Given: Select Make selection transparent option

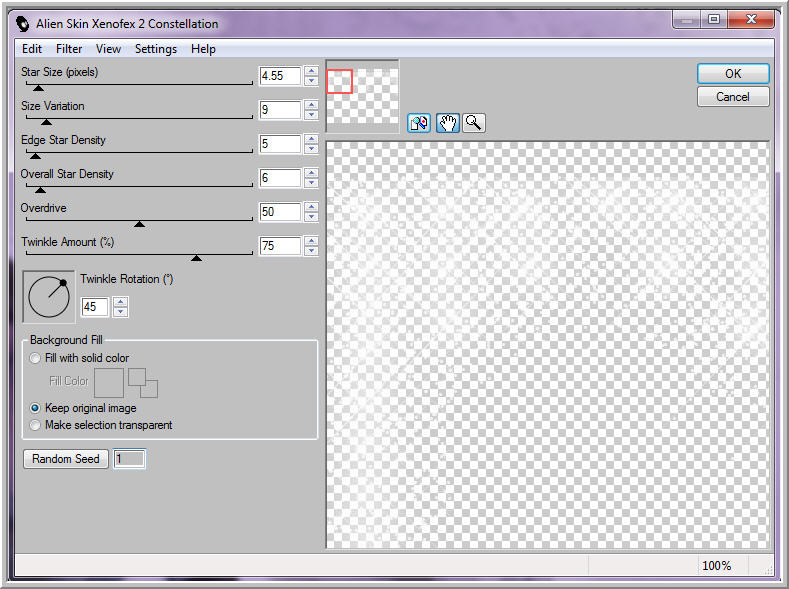Looking at the screenshot, I should tap(35, 425).
